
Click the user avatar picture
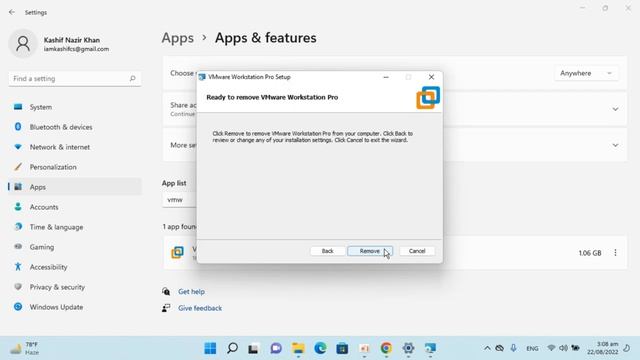(x=23, y=43)
